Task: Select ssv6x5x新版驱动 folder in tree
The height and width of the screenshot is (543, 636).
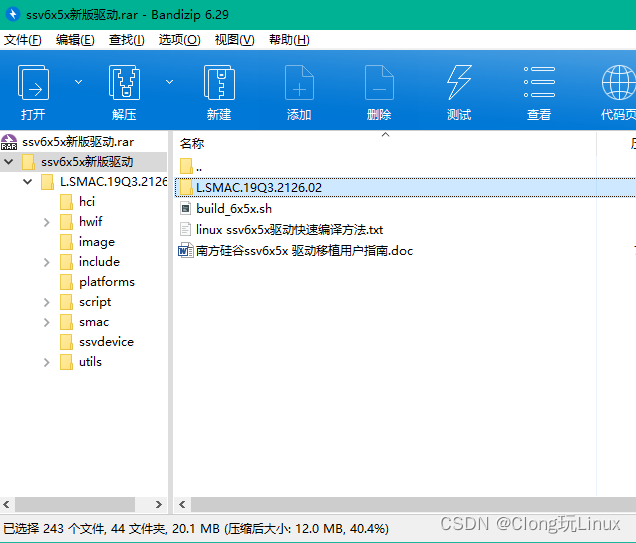Action: (x=87, y=162)
